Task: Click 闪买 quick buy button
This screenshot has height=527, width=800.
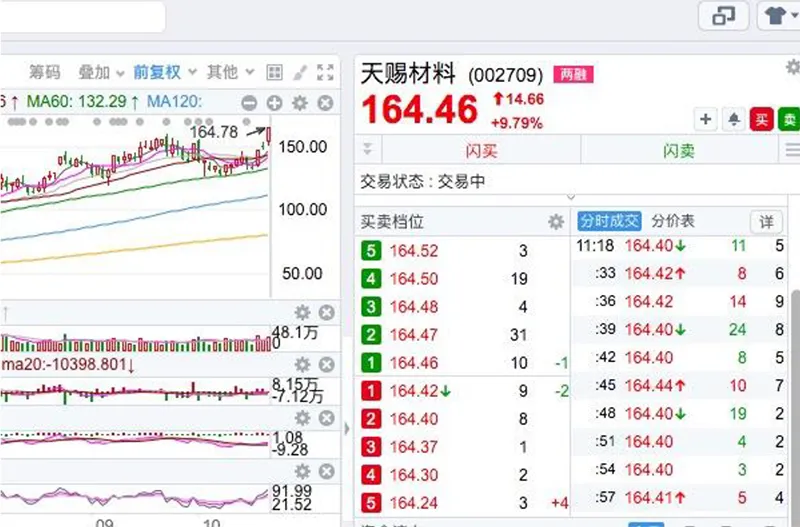Action: click(481, 150)
